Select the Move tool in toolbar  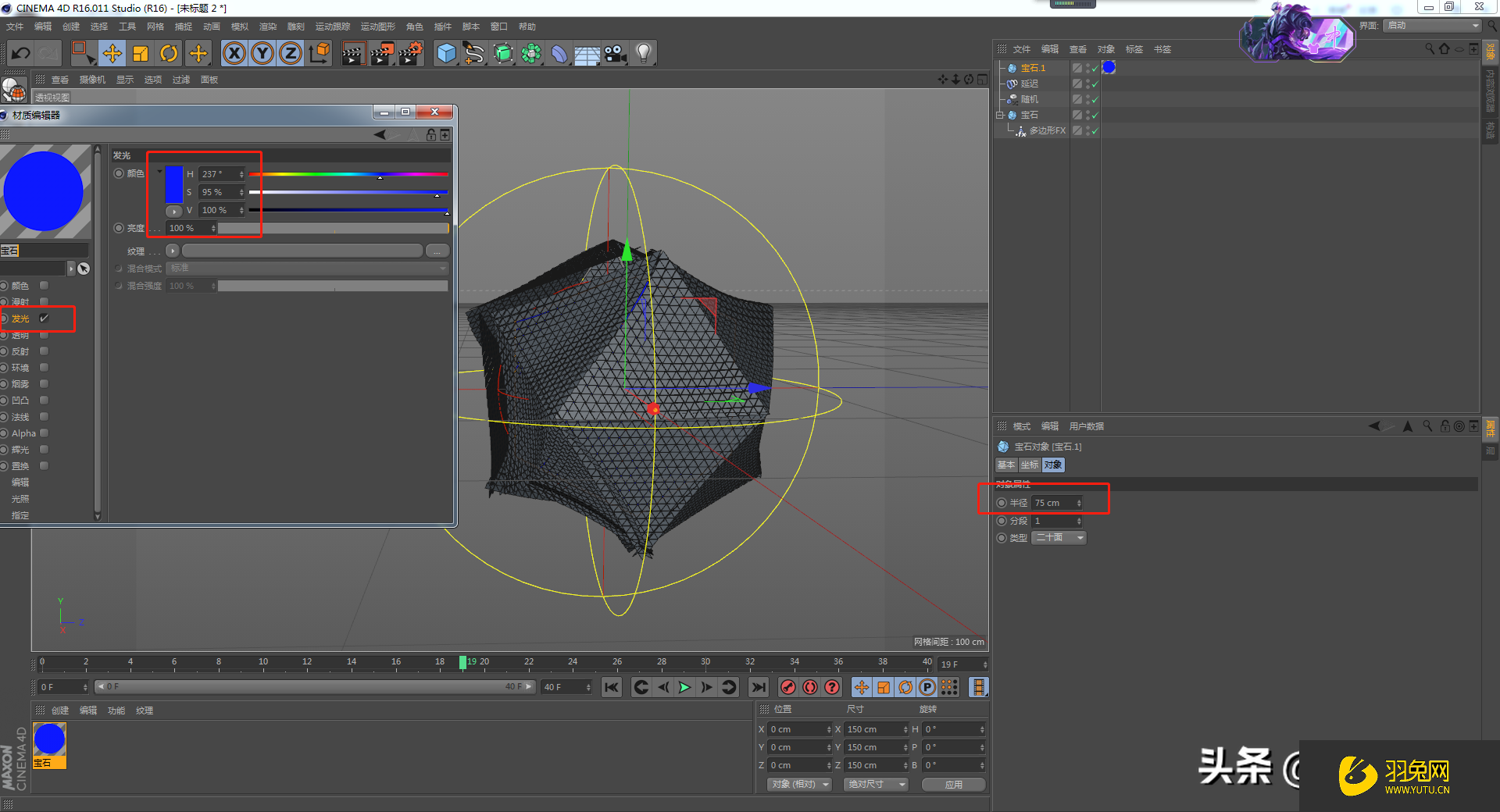point(112,53)
